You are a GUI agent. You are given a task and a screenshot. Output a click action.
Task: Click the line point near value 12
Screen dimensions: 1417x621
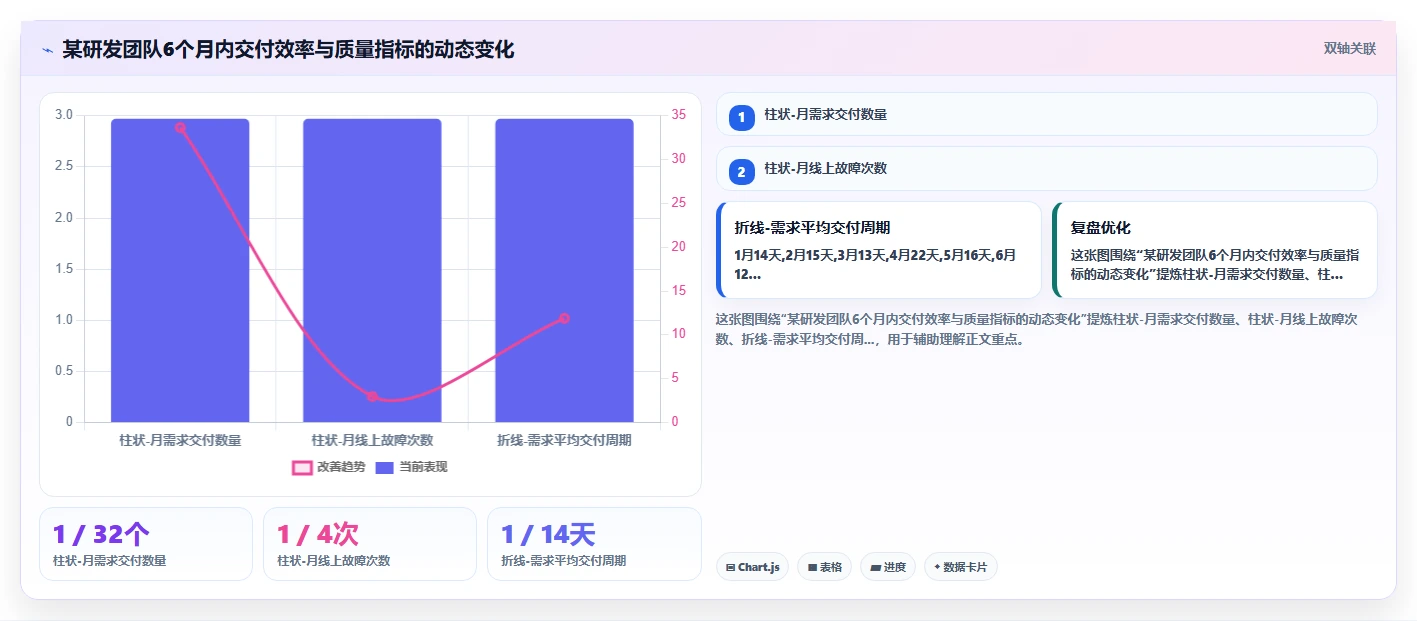[x=564, y=318]
